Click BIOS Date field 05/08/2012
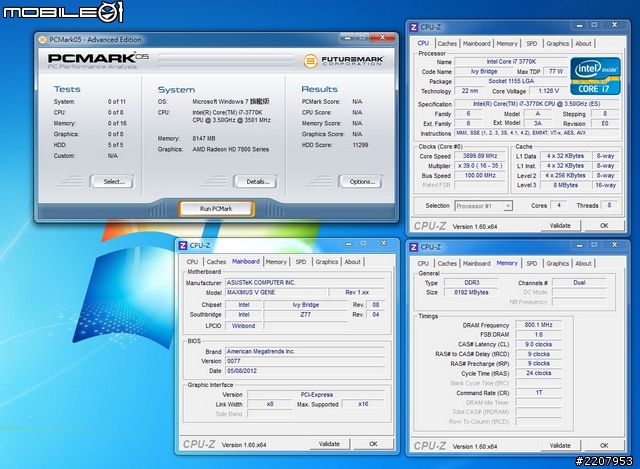The height and width of the screenshot is (469, 640). point(305,371)
